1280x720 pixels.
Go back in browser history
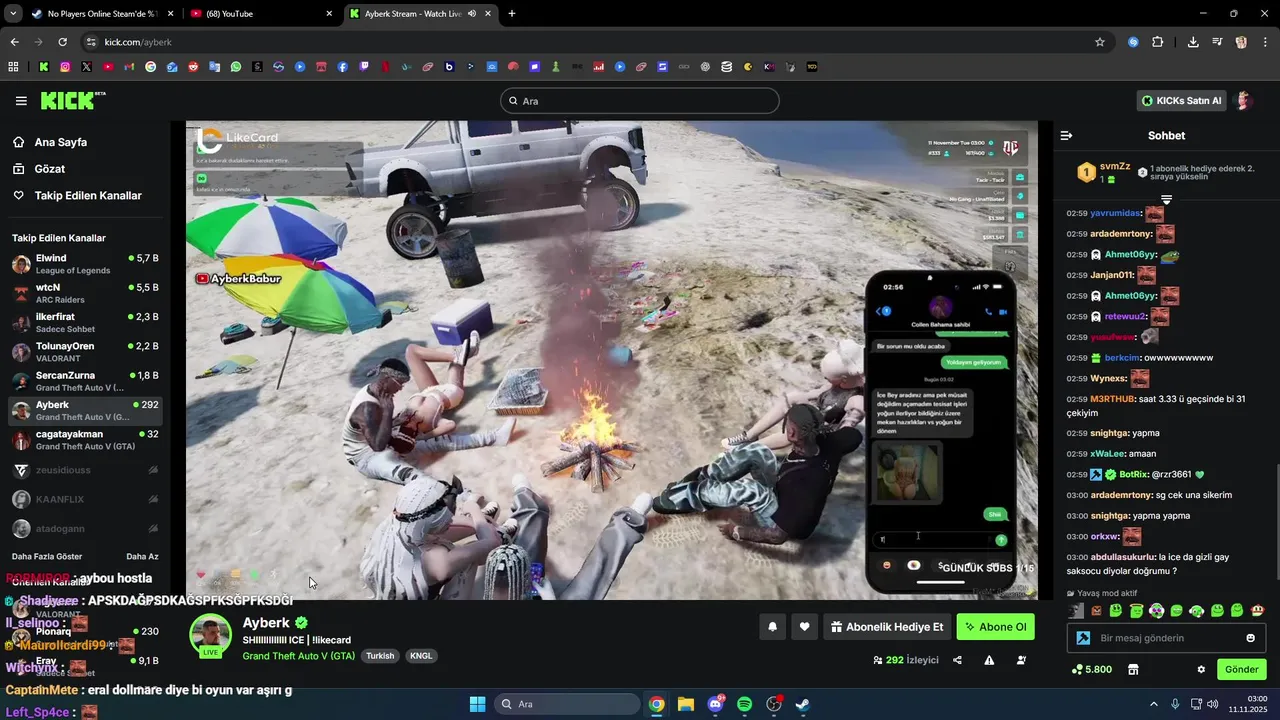[x=14, y=42]
